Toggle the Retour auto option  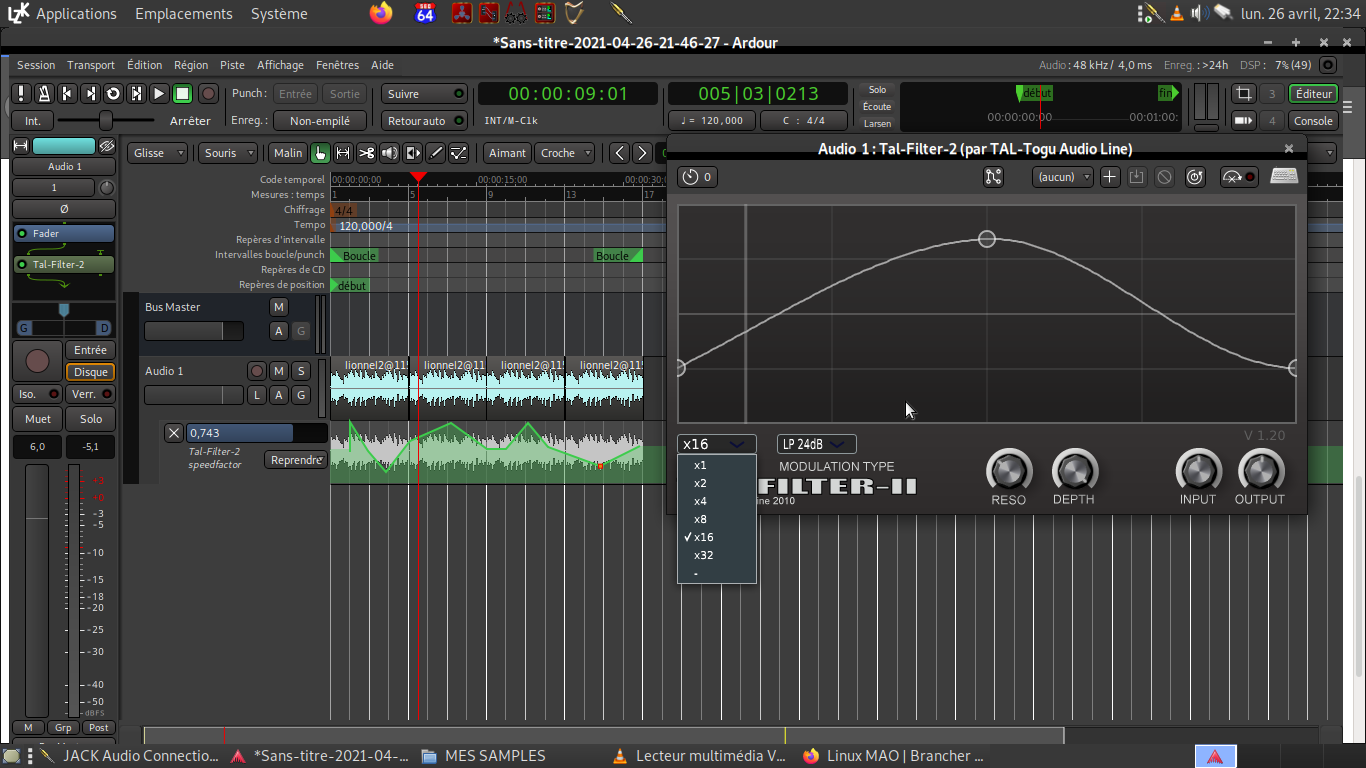tap(424, 121)
